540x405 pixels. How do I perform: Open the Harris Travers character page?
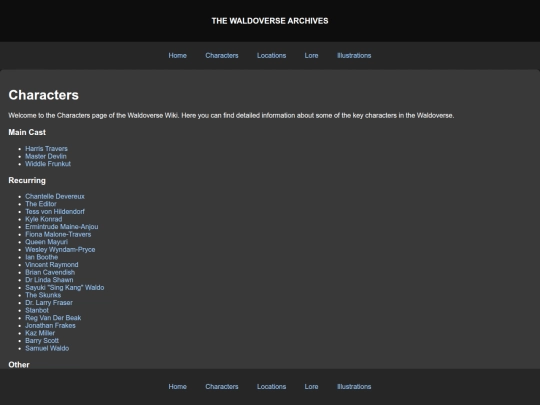click(x=46, y=148)
